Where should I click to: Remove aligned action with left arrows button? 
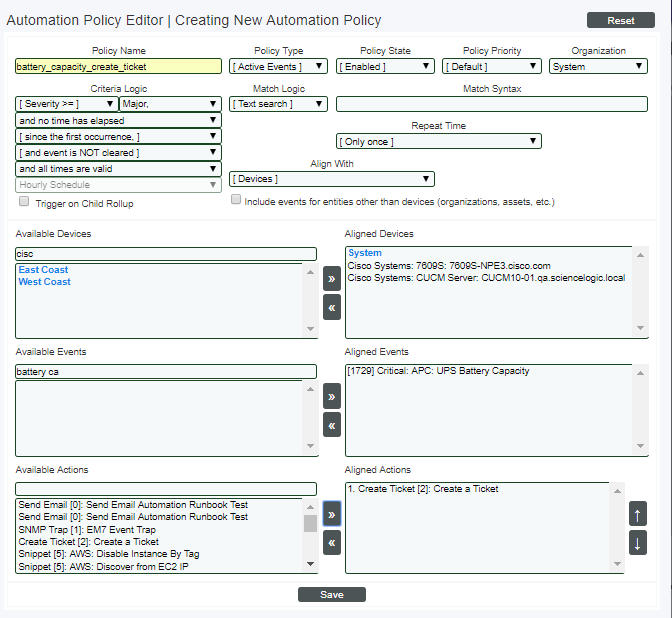point(332,543)
